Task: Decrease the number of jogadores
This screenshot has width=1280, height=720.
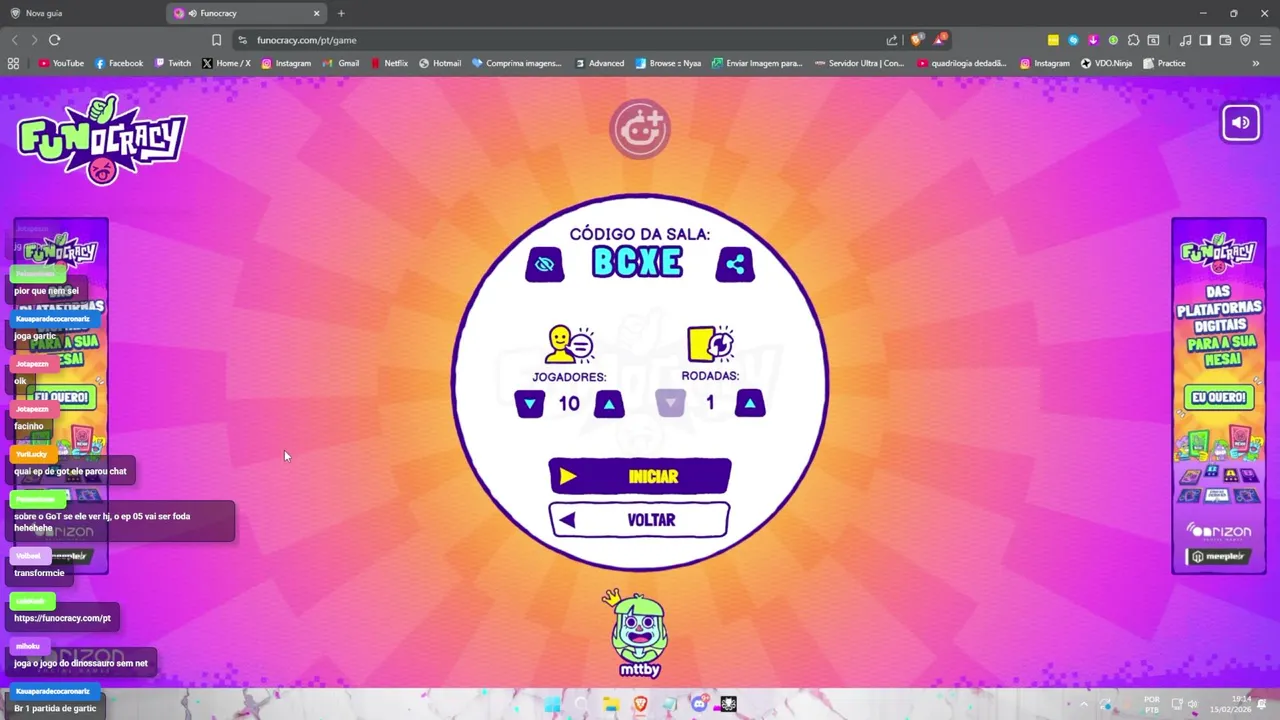Action: 529,403
